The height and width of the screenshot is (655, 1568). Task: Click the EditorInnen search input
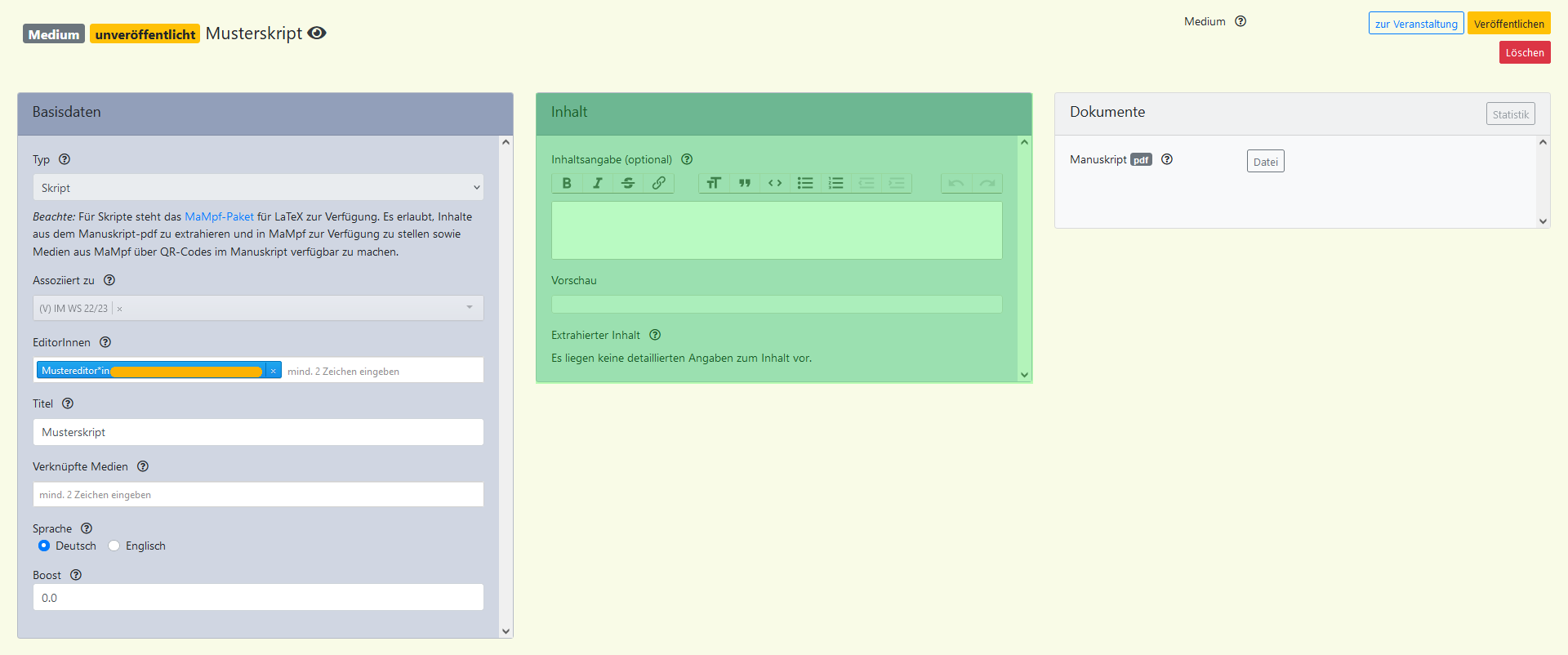[x=382, y=371]
